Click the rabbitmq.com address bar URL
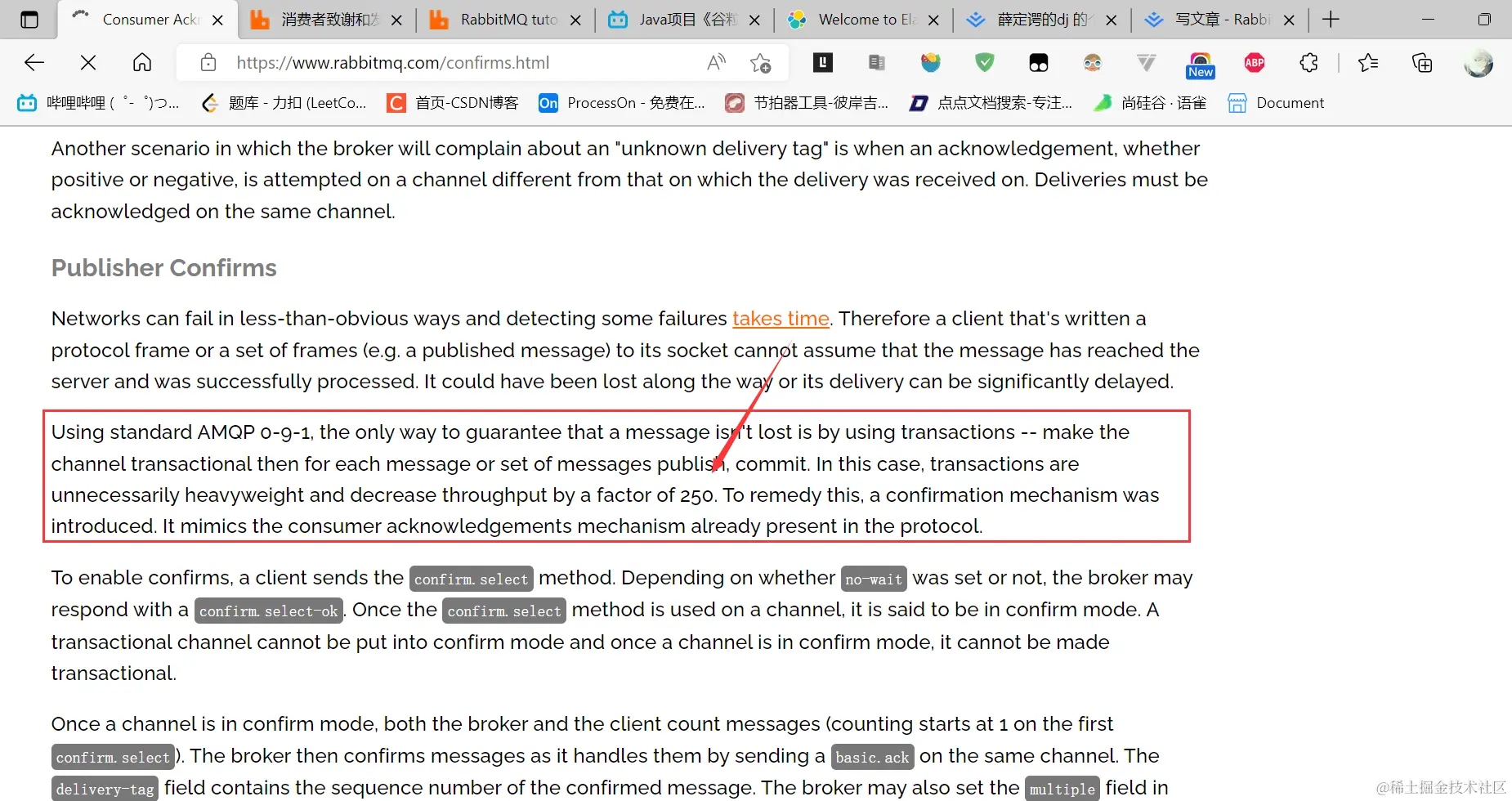Image resolution: width=1512 pixels, height=801 pixels. (x=392, y=63)
